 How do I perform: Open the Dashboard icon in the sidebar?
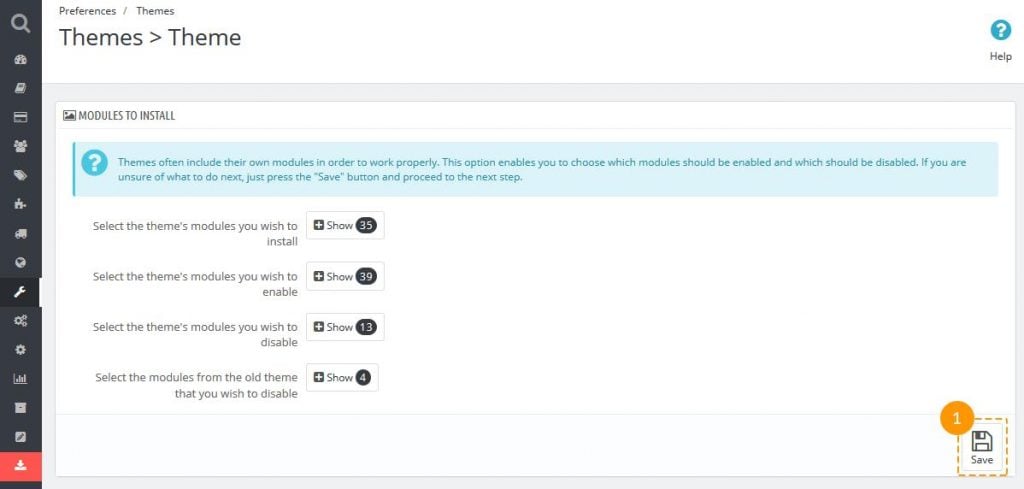coord(20,59)
